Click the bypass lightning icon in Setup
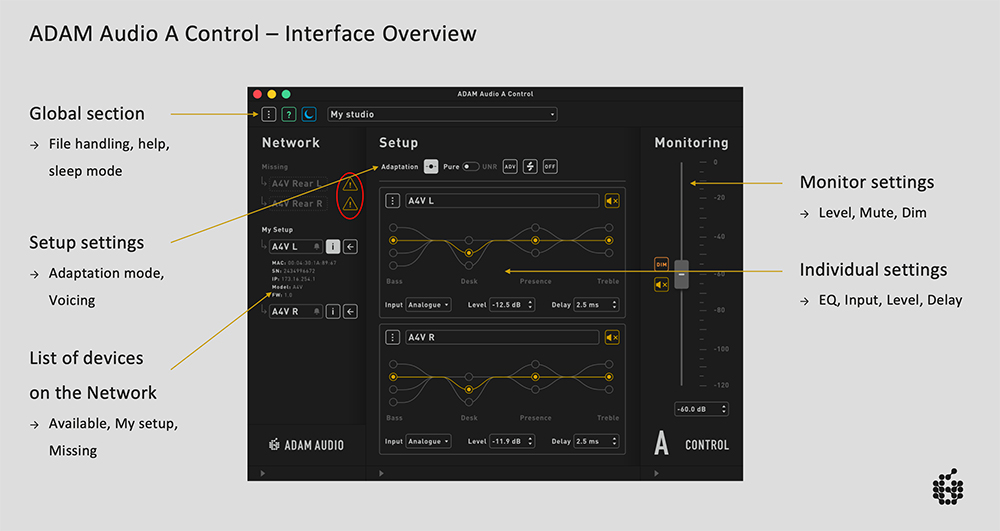 [530, 166]
